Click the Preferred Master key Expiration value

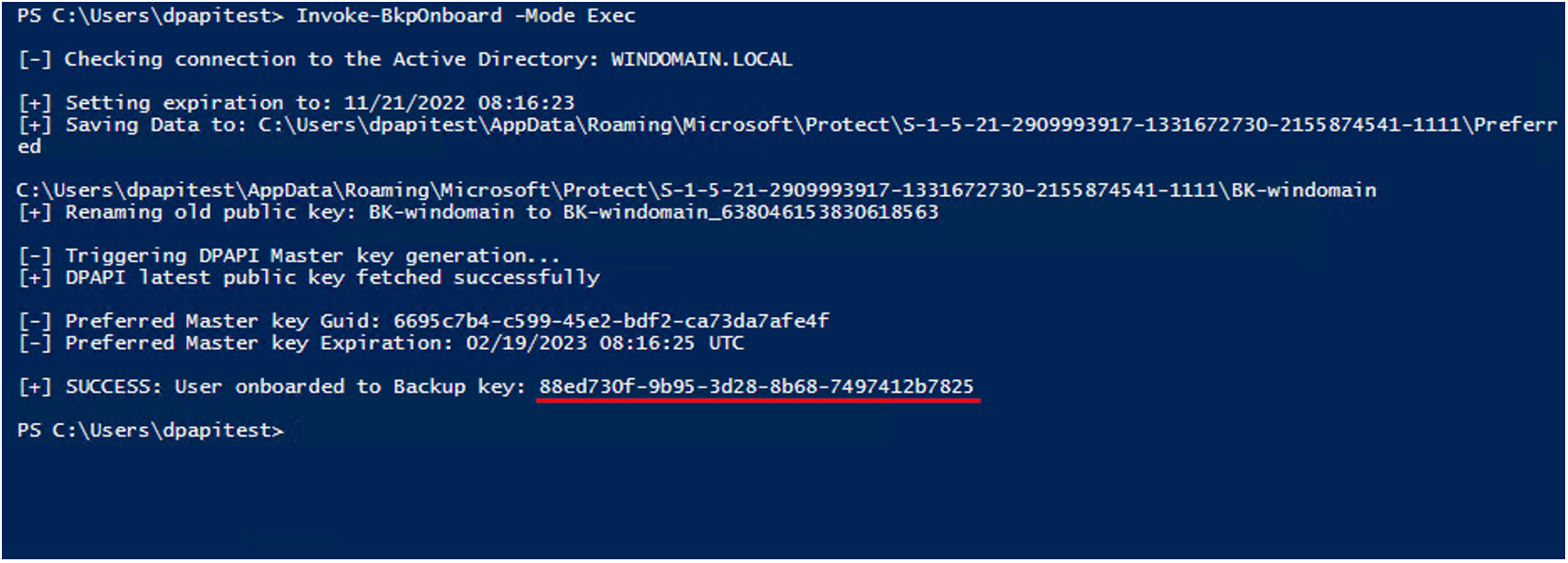point(605,343)
